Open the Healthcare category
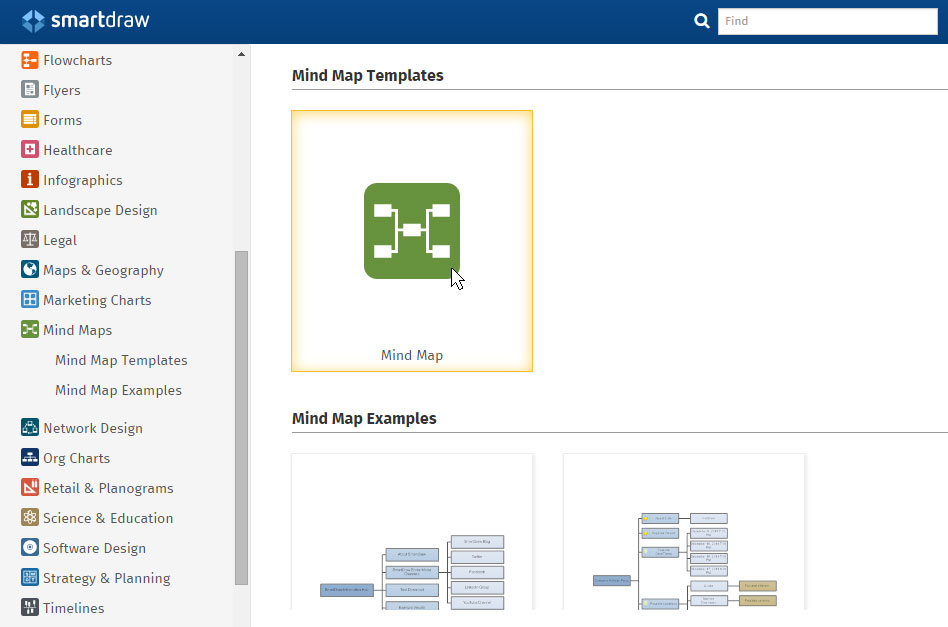 78,150
